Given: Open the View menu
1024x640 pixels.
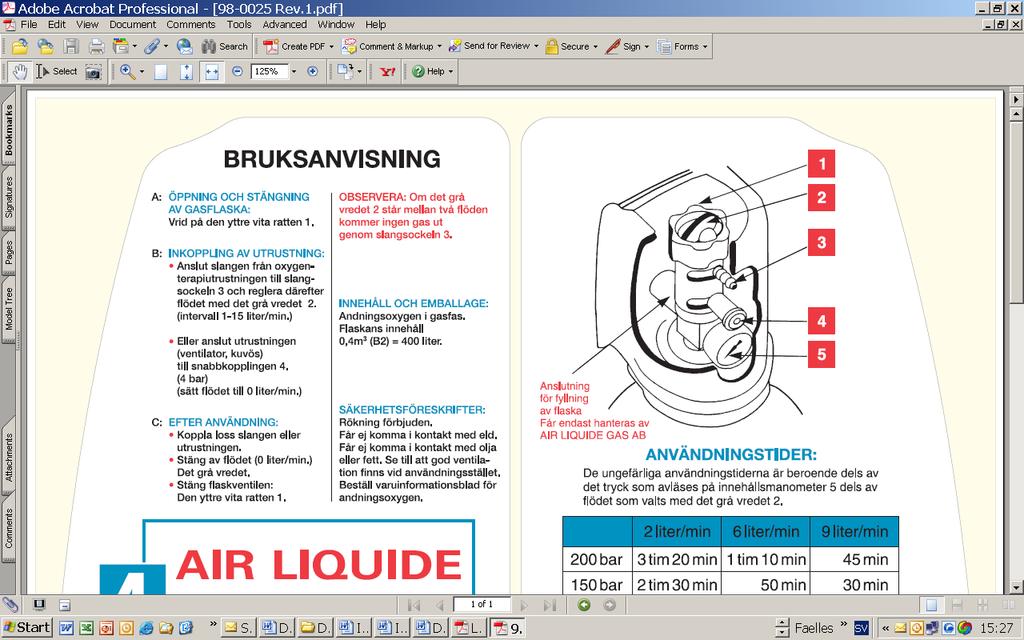Looking at the screenshot, I should click(87, 25).
